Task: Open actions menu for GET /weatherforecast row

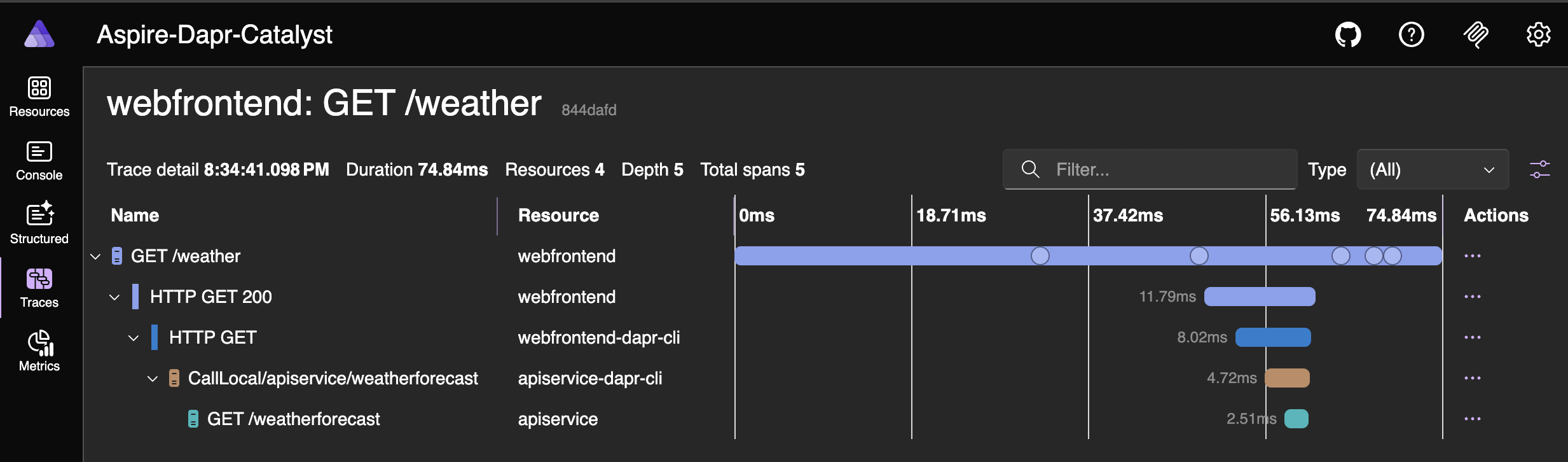Action: (x=1472, y=419)
